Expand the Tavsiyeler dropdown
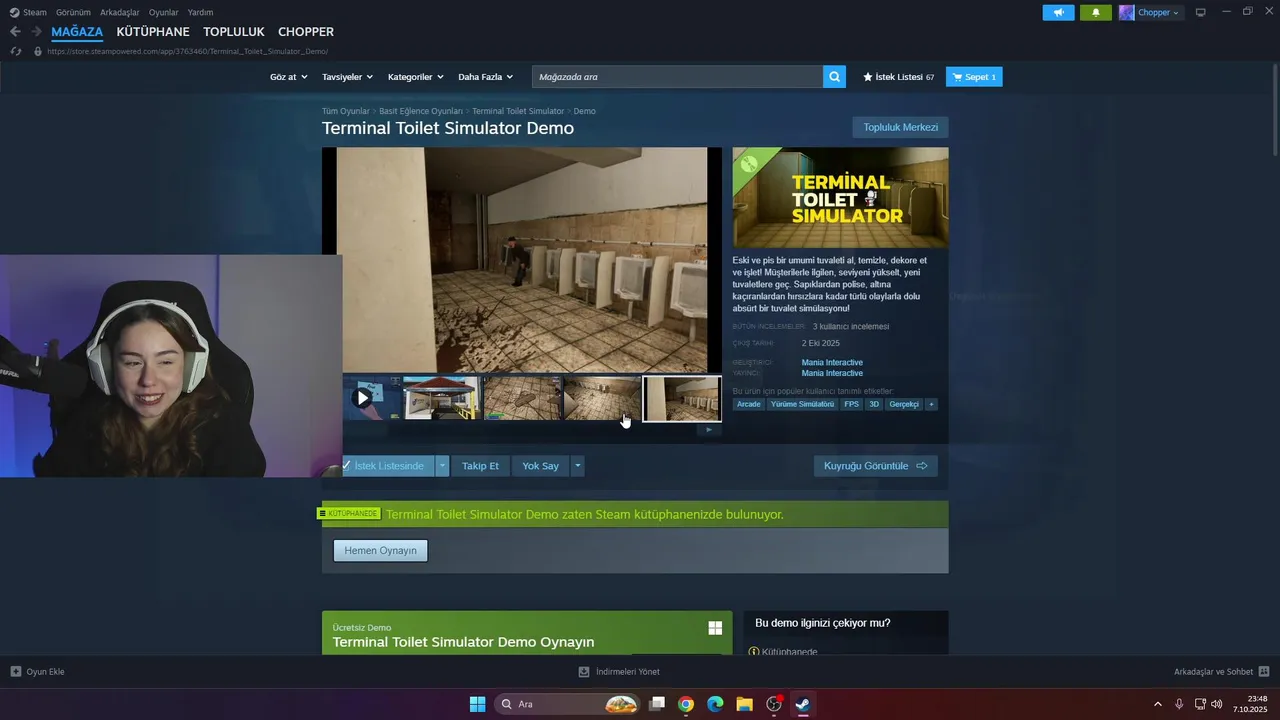This screenshot has height=720, width=1280. point(347,77)
